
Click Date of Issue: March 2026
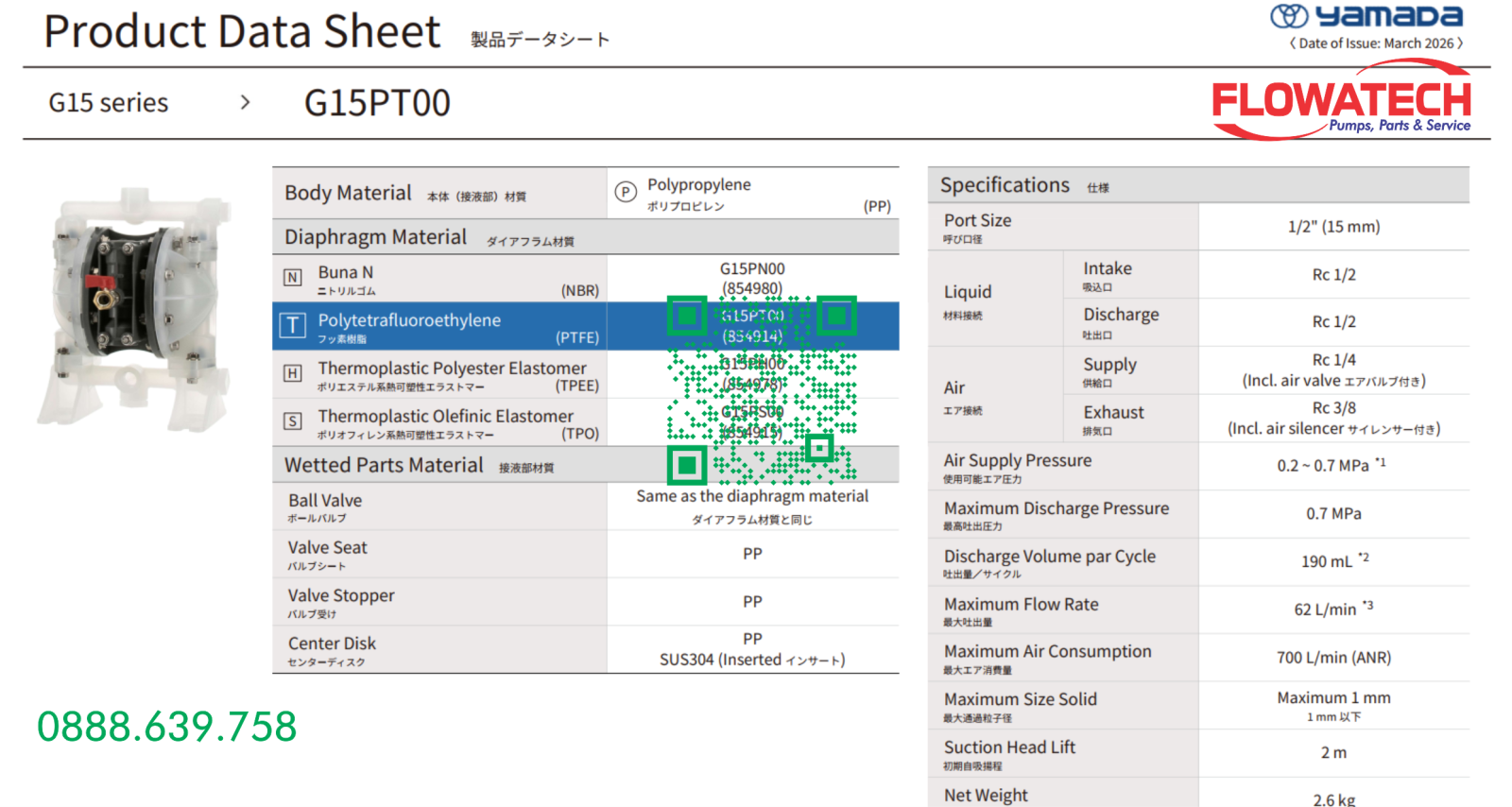coord(1376,43)
